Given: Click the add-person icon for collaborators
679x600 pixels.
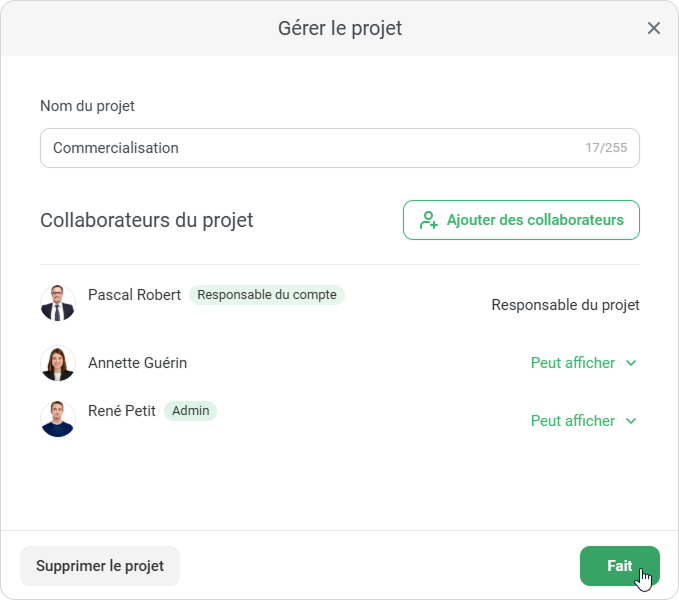Looking at the screenshot, I should (429, 220).
